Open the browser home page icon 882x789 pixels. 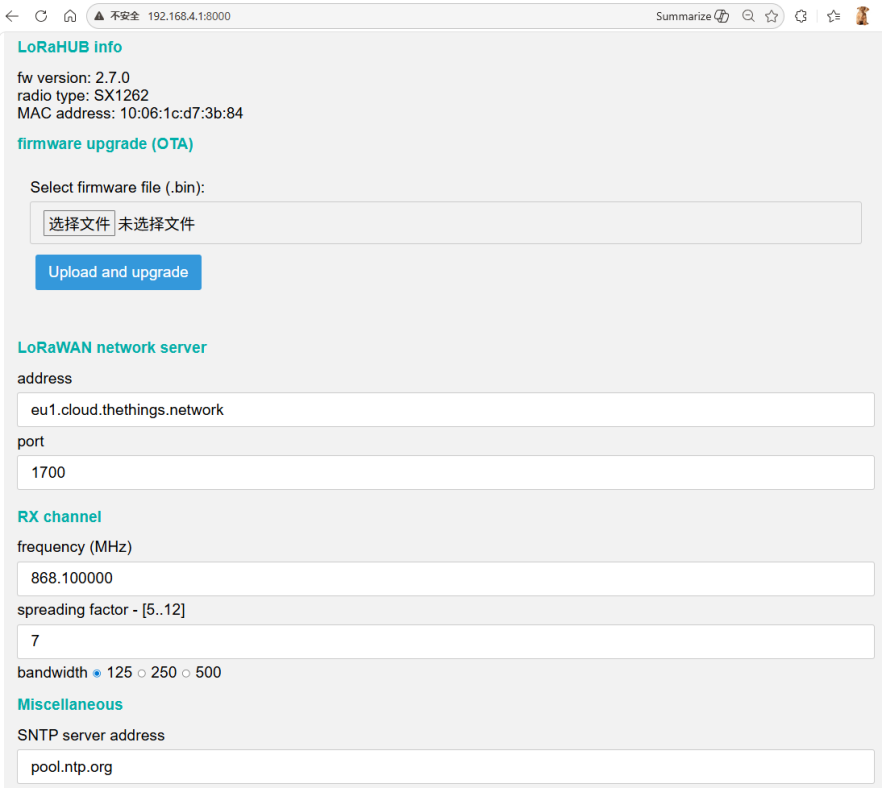(70, 16)
